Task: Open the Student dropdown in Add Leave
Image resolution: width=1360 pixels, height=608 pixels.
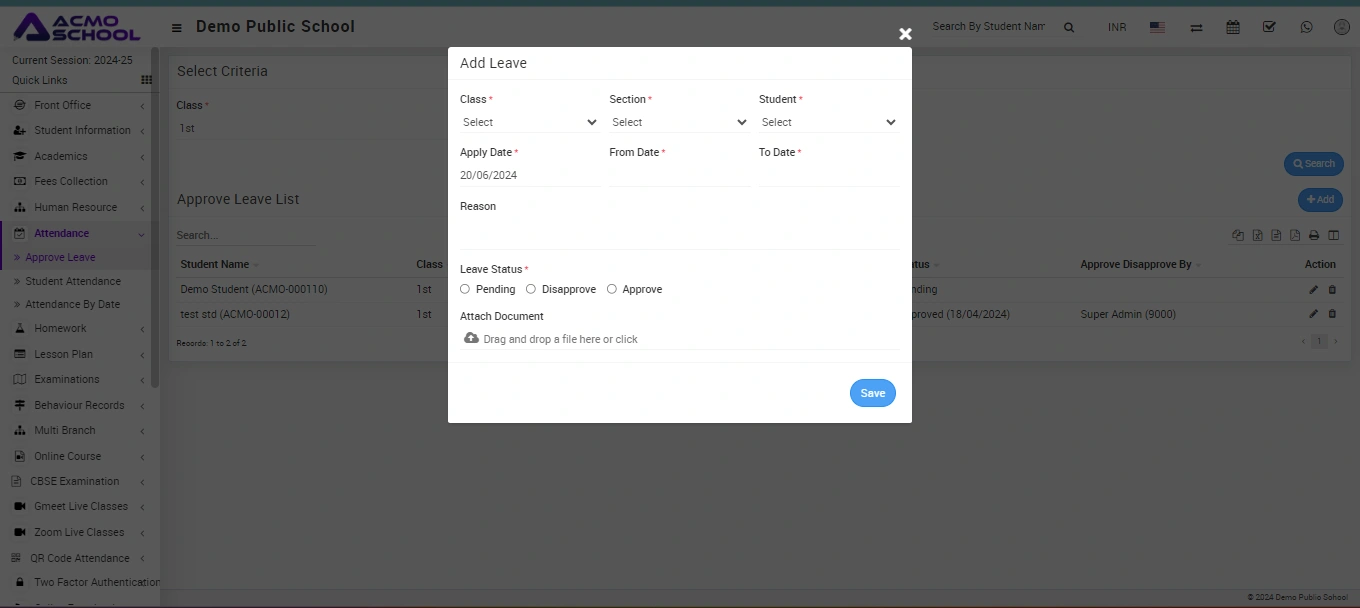Action: pyautogui.click(x=828, y=122)
